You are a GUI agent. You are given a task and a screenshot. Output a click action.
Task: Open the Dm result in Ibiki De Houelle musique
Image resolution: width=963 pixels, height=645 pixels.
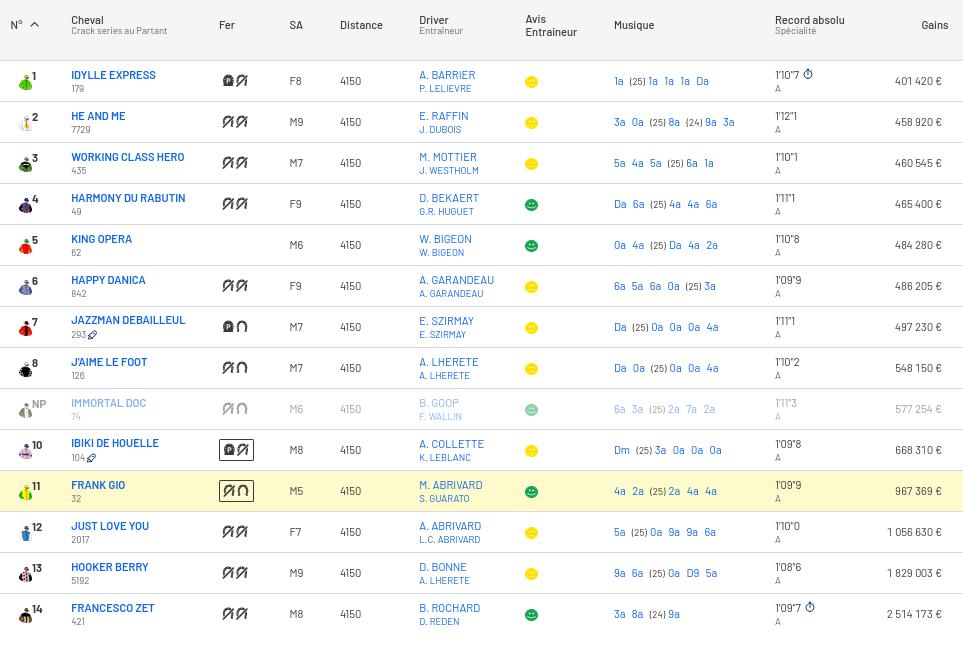621,451
